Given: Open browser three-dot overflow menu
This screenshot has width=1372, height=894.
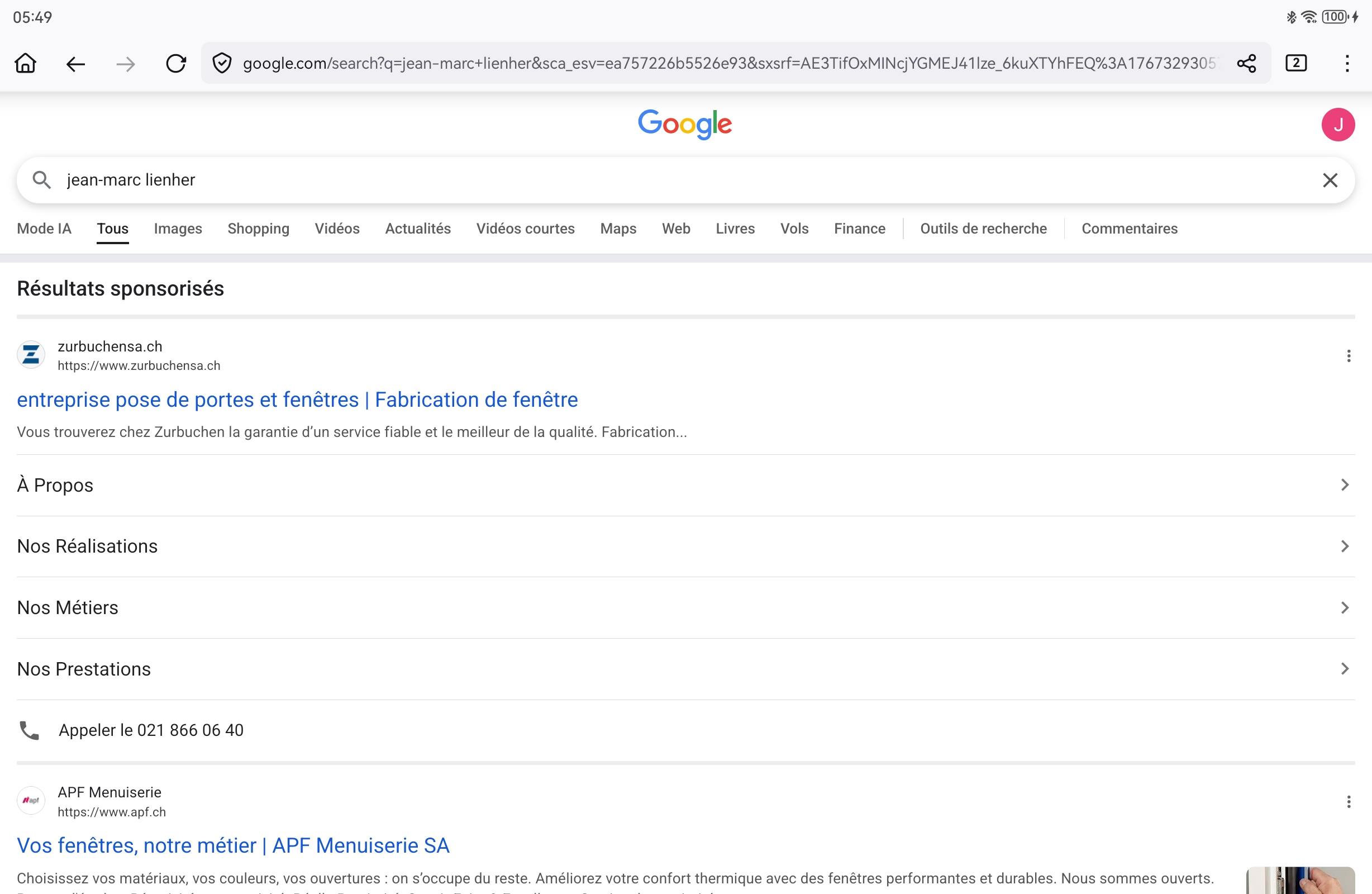Looking at the screenshot, I should click(1347, 63).
